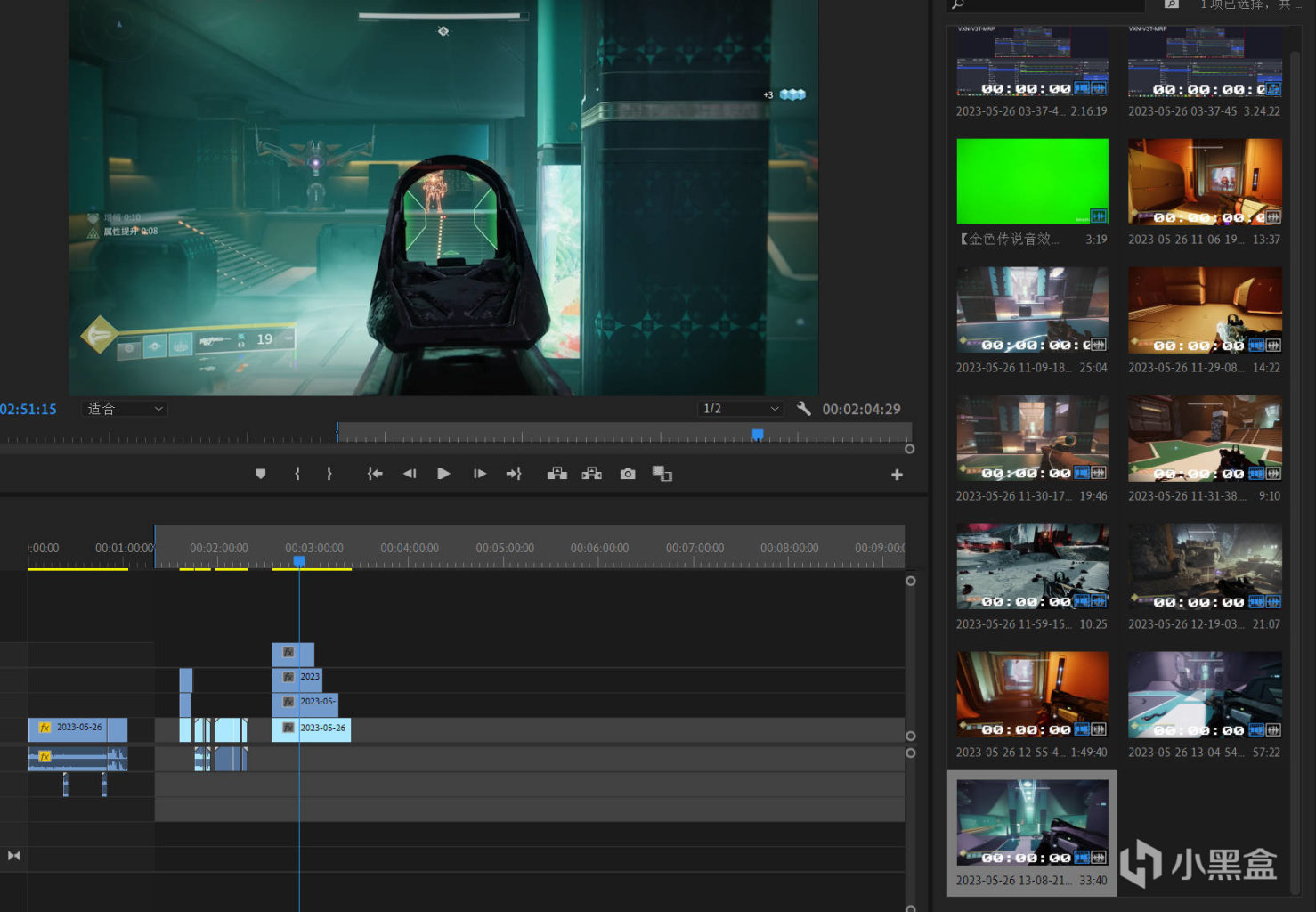
Task: Step back one frame
Action: (x=409, y=474)
